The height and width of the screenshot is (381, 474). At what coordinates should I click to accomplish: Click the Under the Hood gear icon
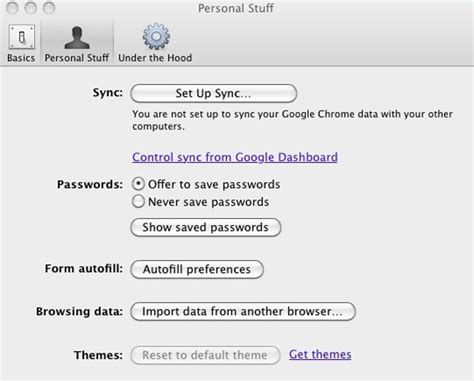pyautogui.click(x=156, y=36)
